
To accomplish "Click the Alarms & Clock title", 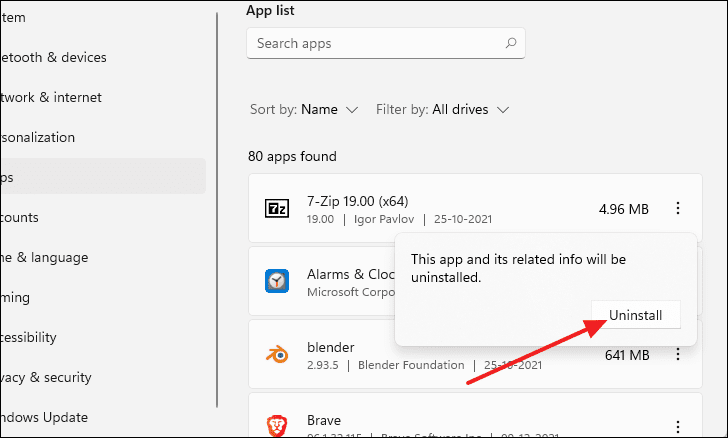I will [x=351, y=274].
